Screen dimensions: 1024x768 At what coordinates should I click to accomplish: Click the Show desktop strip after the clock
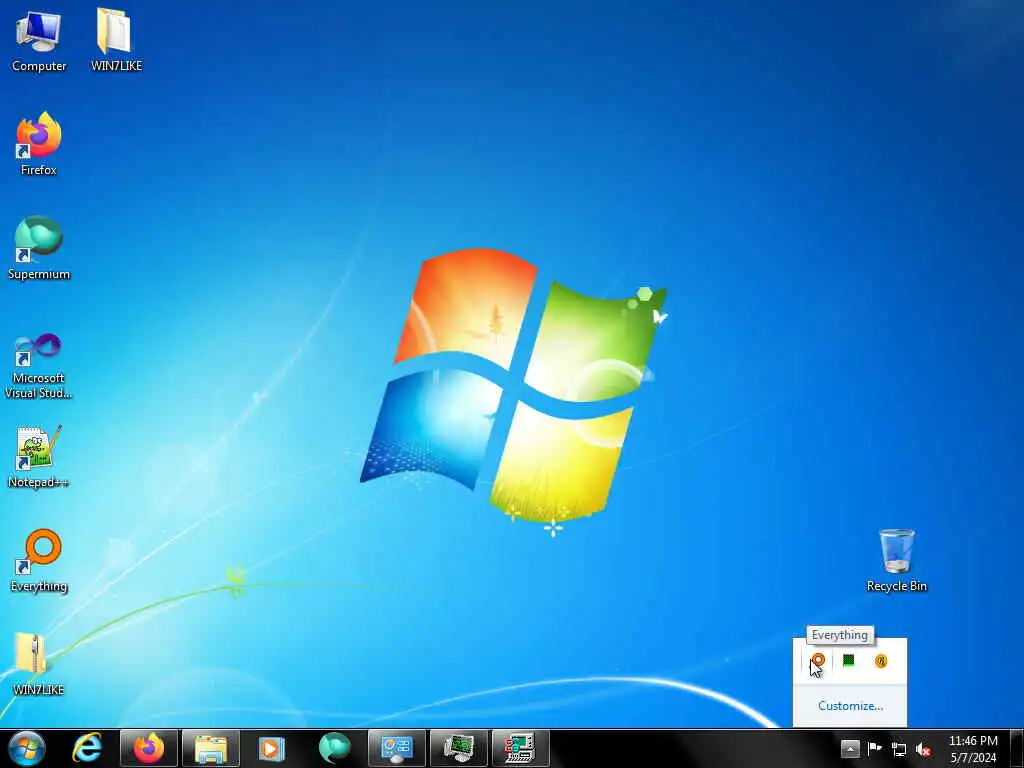point(1017,748)
